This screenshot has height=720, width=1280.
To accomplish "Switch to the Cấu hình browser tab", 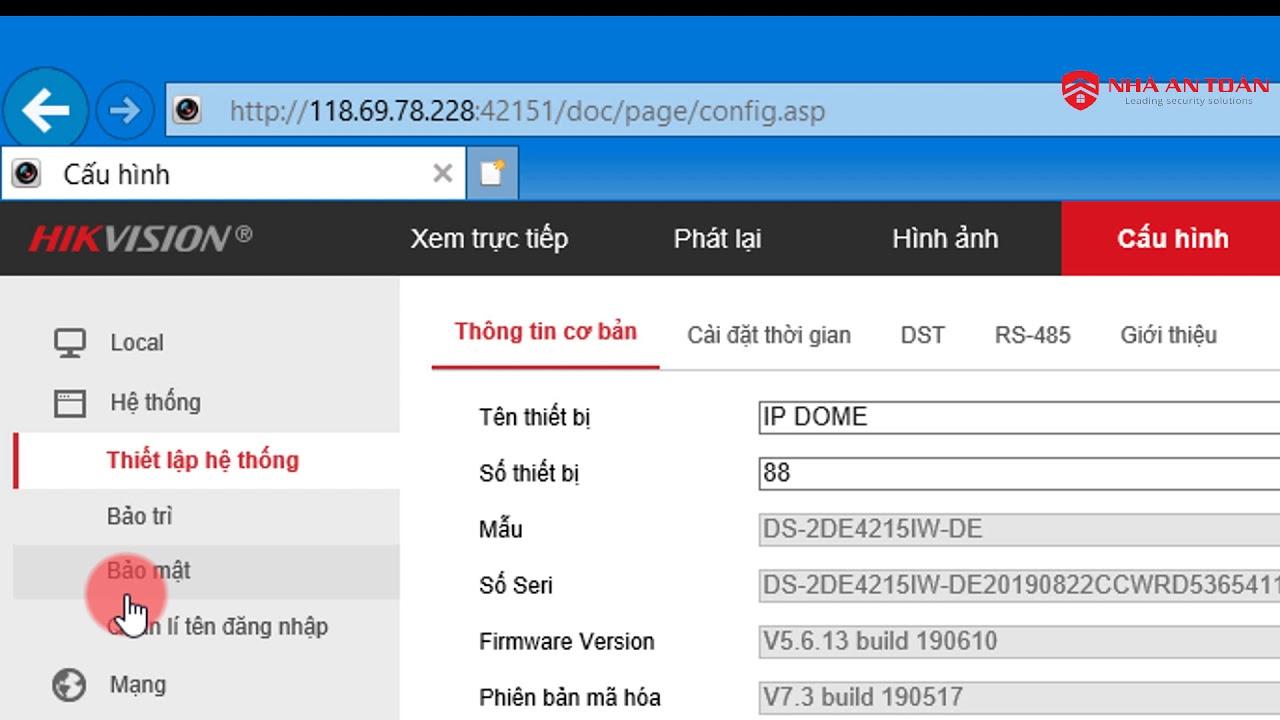I will pyautogui.click(x=231, y=174).
